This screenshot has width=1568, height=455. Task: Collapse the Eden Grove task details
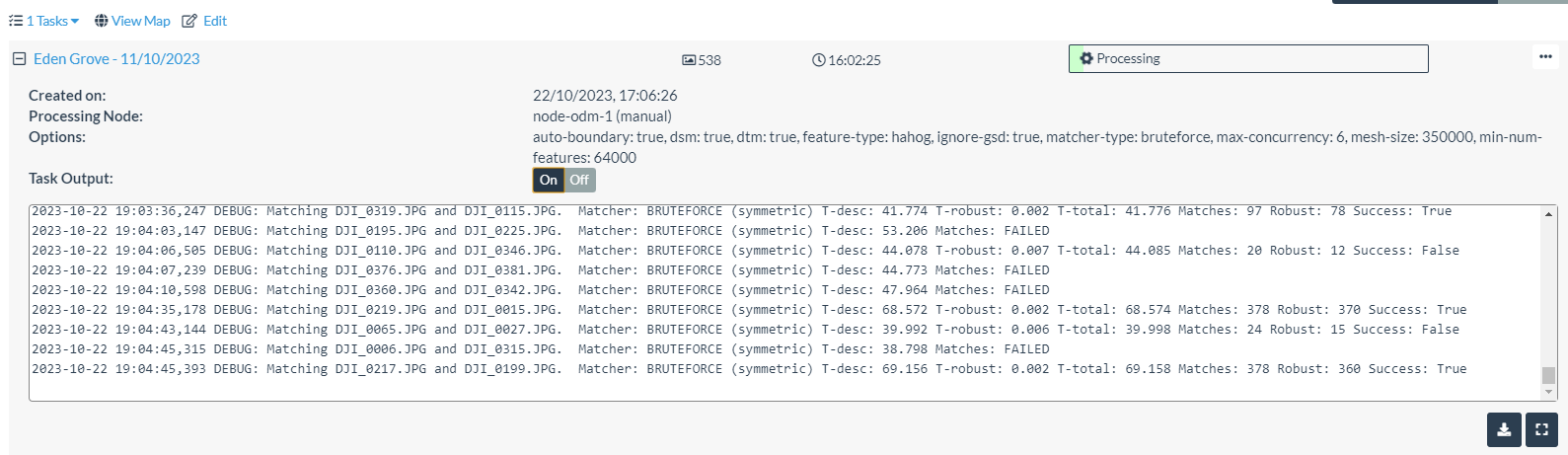[x=19, y=59]
